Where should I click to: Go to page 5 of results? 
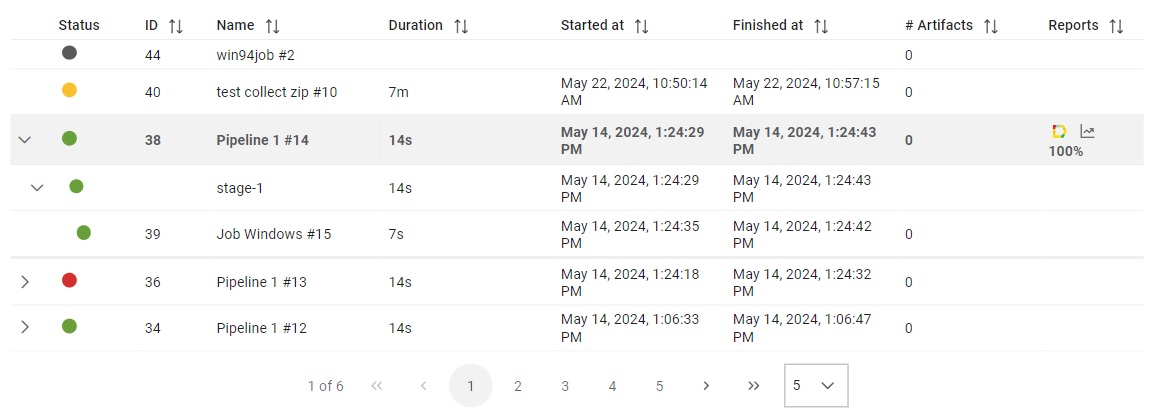[659, 385]
